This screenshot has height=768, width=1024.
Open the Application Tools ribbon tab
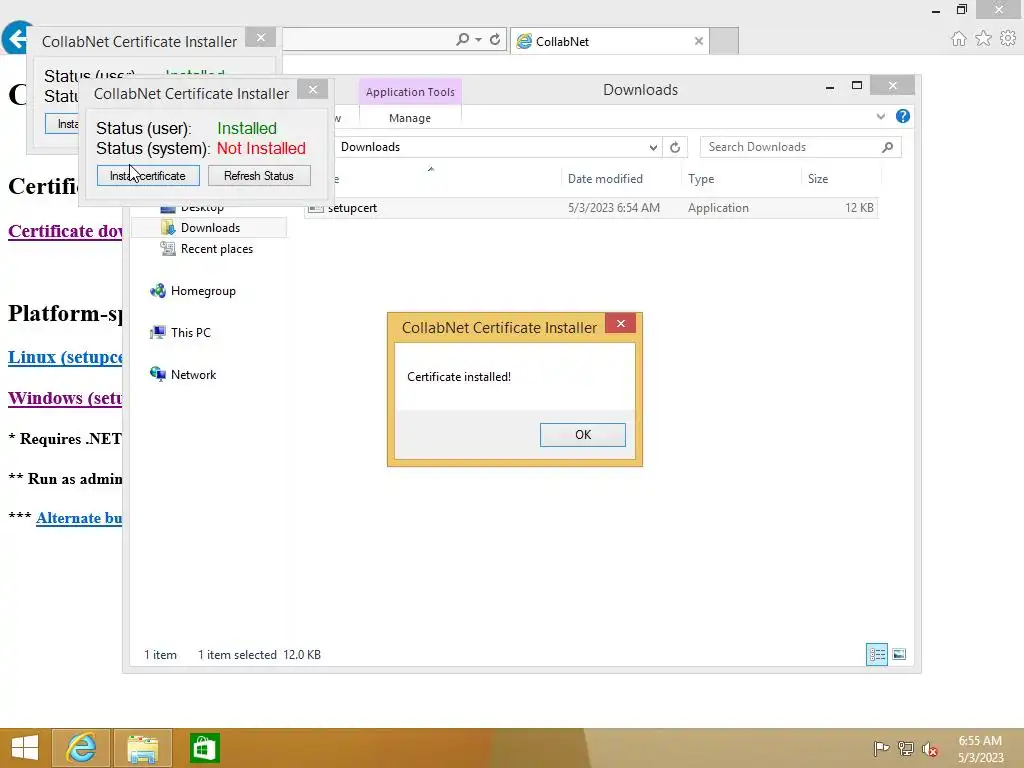(410, 92)
